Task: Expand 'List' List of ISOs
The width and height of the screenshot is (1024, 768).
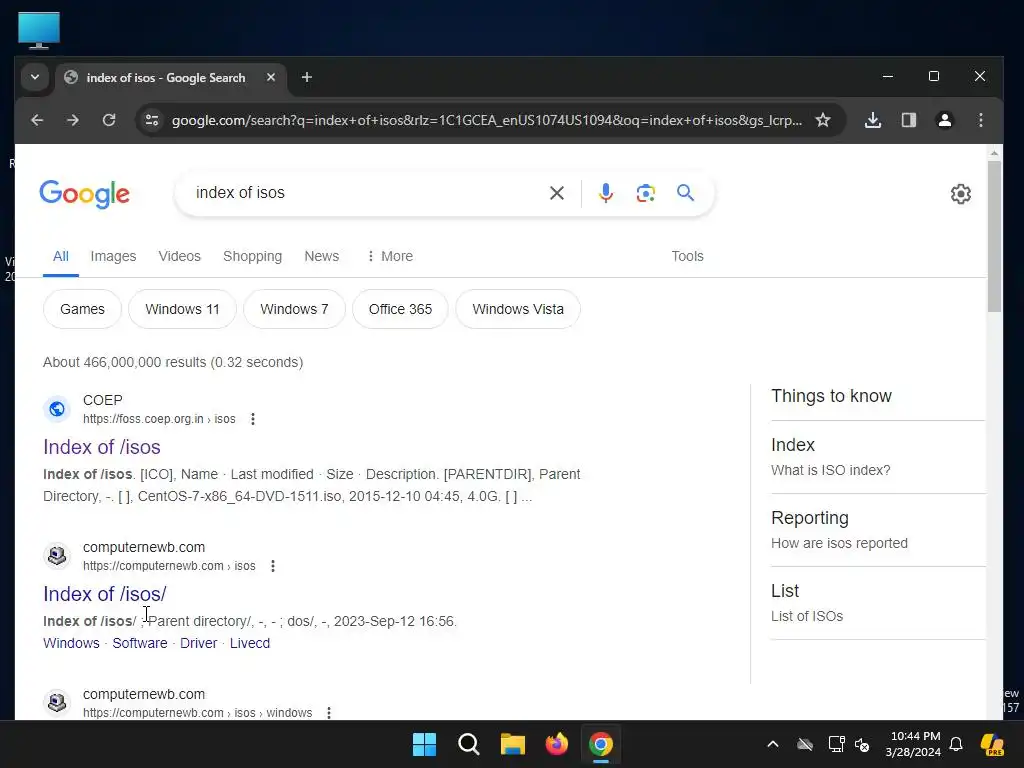Action: 878,603
